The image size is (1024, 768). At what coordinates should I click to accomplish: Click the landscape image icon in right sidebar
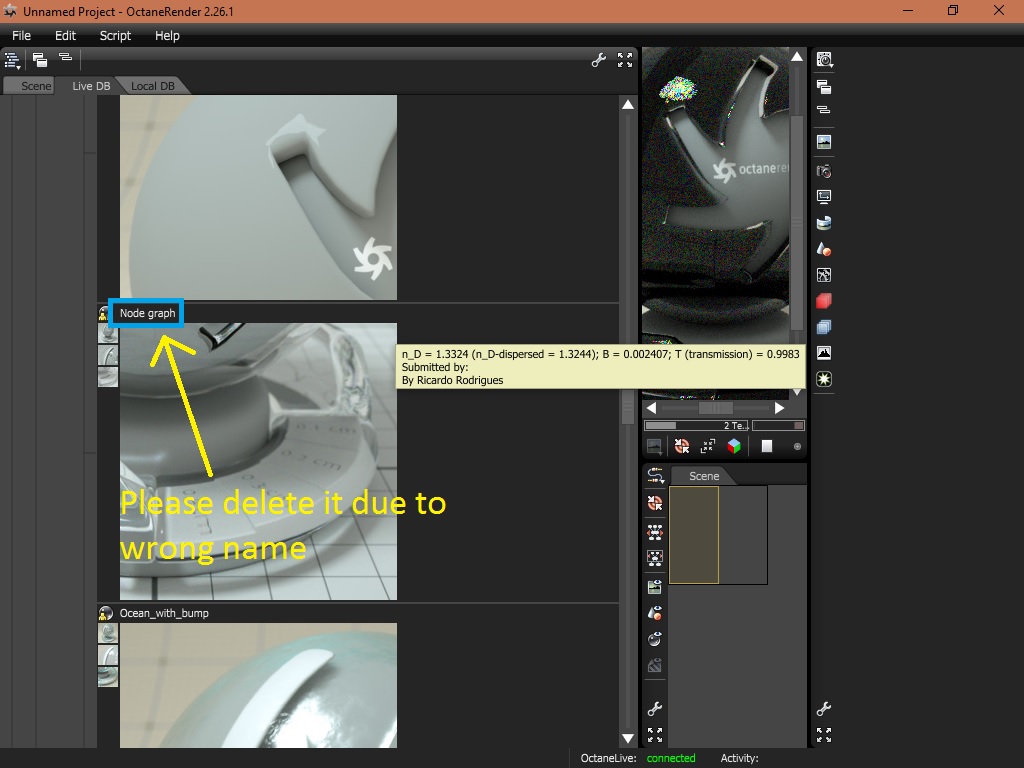824,142
